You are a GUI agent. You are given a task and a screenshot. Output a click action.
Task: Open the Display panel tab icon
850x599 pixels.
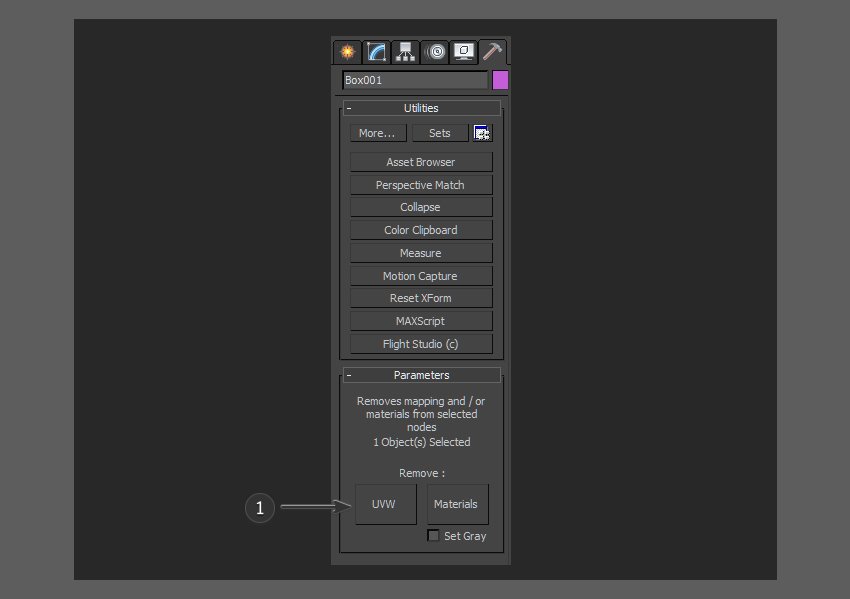coord(464,51)
